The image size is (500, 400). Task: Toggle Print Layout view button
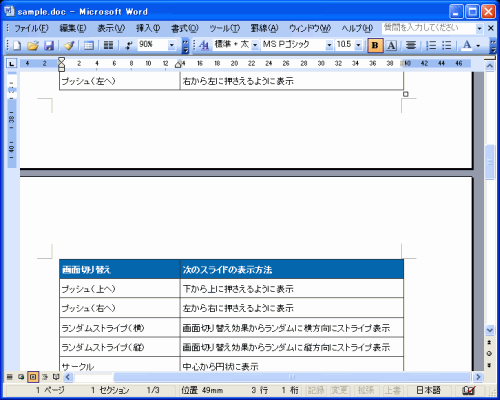pyautogui.click(x=33, y=377)
